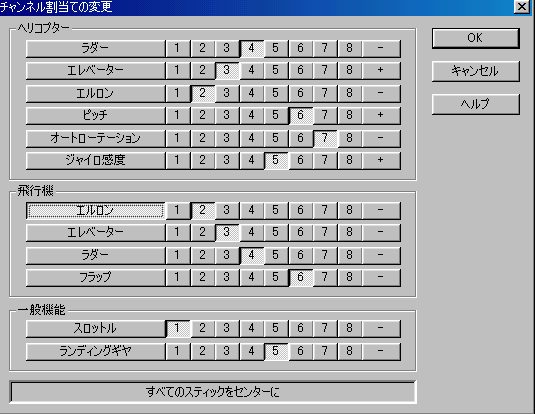Confirm with the OK button
Image resolution: width=535 pixels, height=414 pixels.
coord(476,38)
